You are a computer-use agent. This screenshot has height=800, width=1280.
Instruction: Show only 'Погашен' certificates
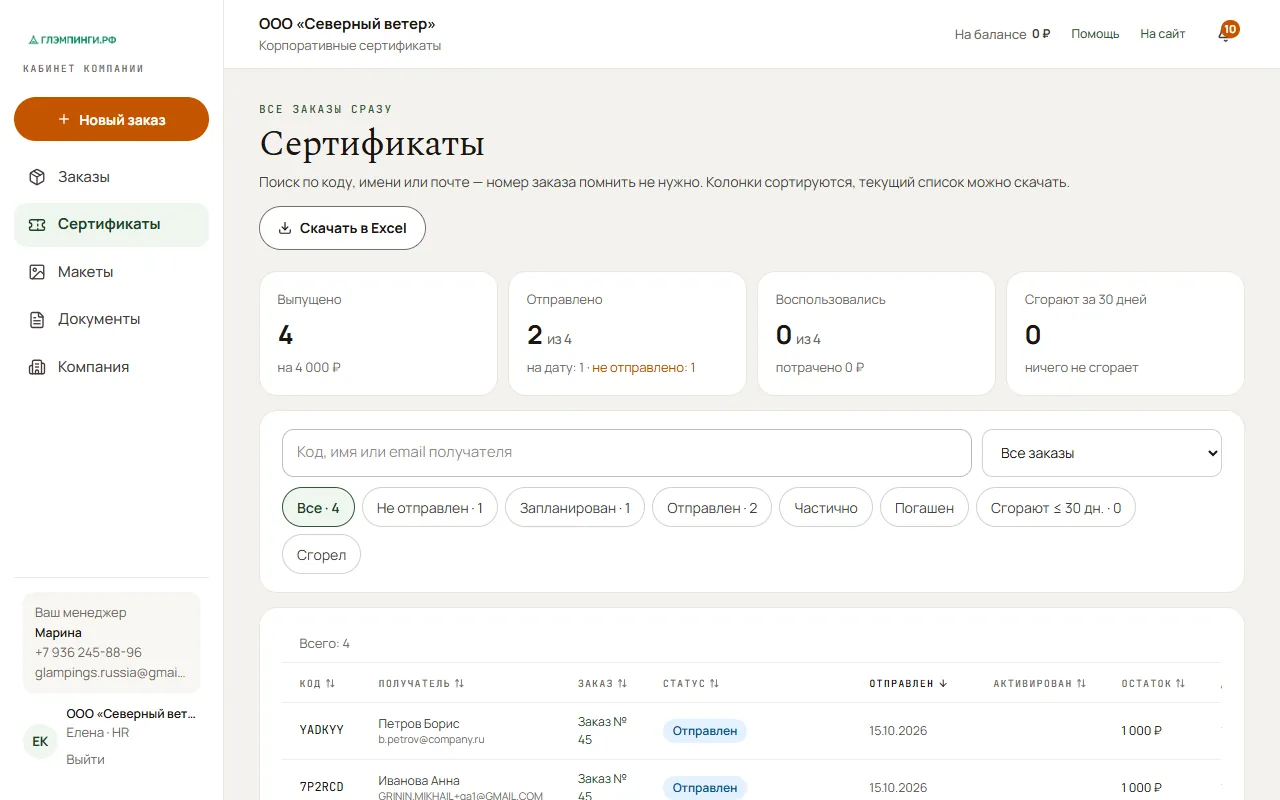point(924,508)
